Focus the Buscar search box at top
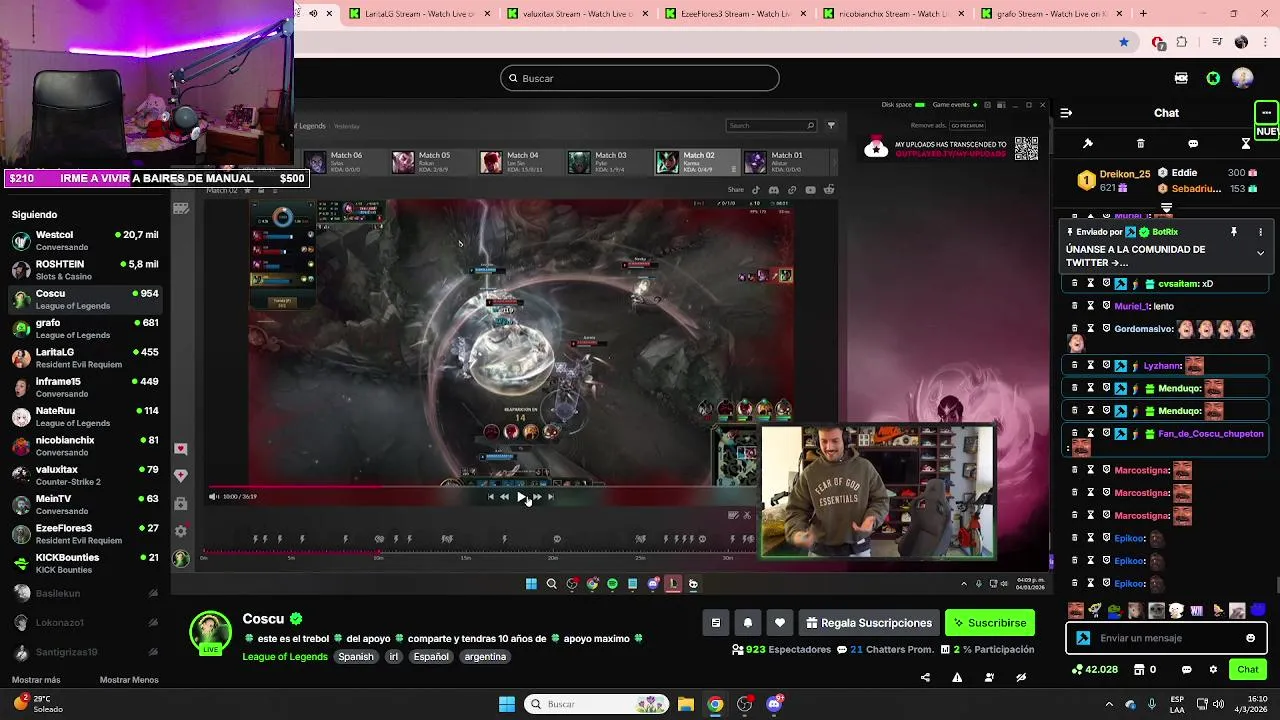The height and width of the screenshot is (720, 1280). pos(640,78)
